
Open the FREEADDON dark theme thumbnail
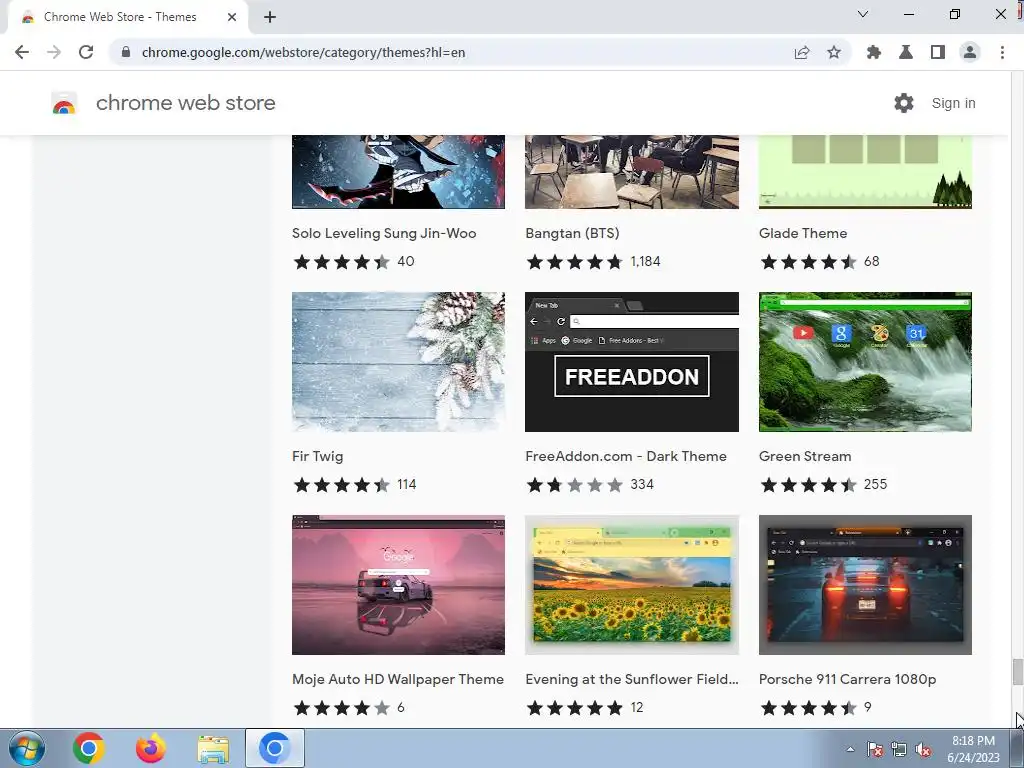click(x=632, y=362)
